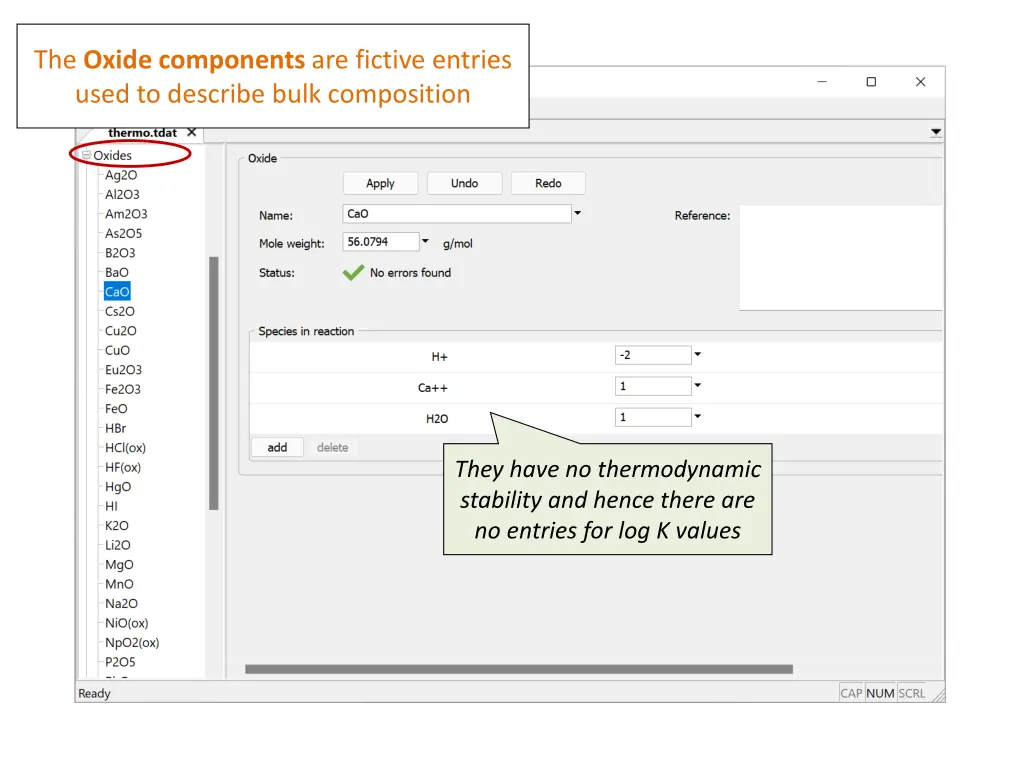Edit the Name field containing CaO
This screenshot has width=1024, height=768.
pos(456,214)
